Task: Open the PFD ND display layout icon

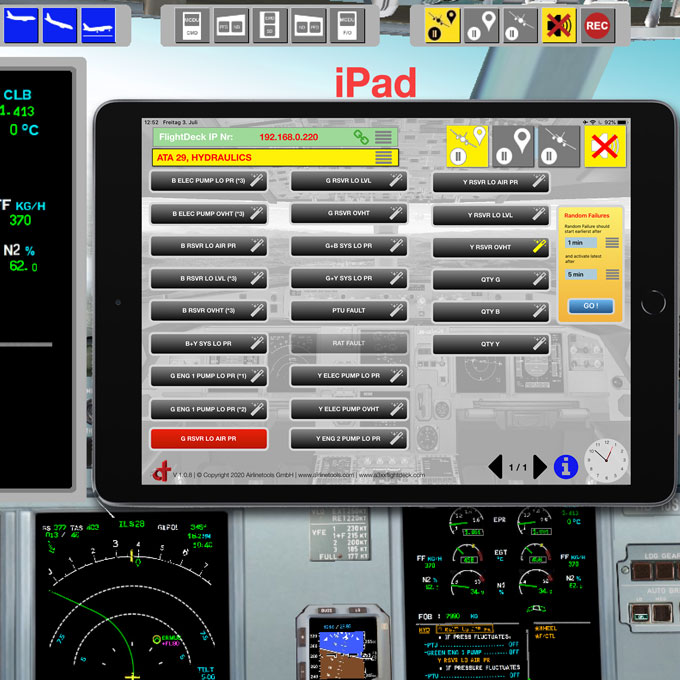Action: click(x=231, y=26)
